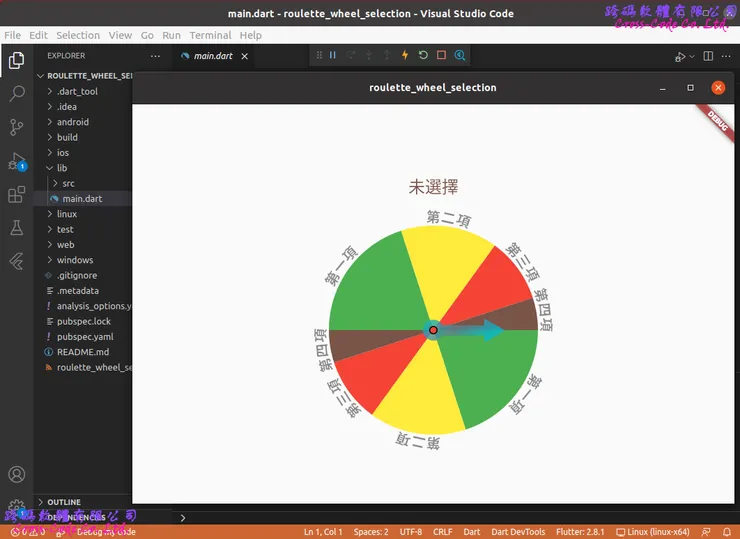This screenshot has height=539, width=740.
Task: Open the File menu
Action: [13, 35]
